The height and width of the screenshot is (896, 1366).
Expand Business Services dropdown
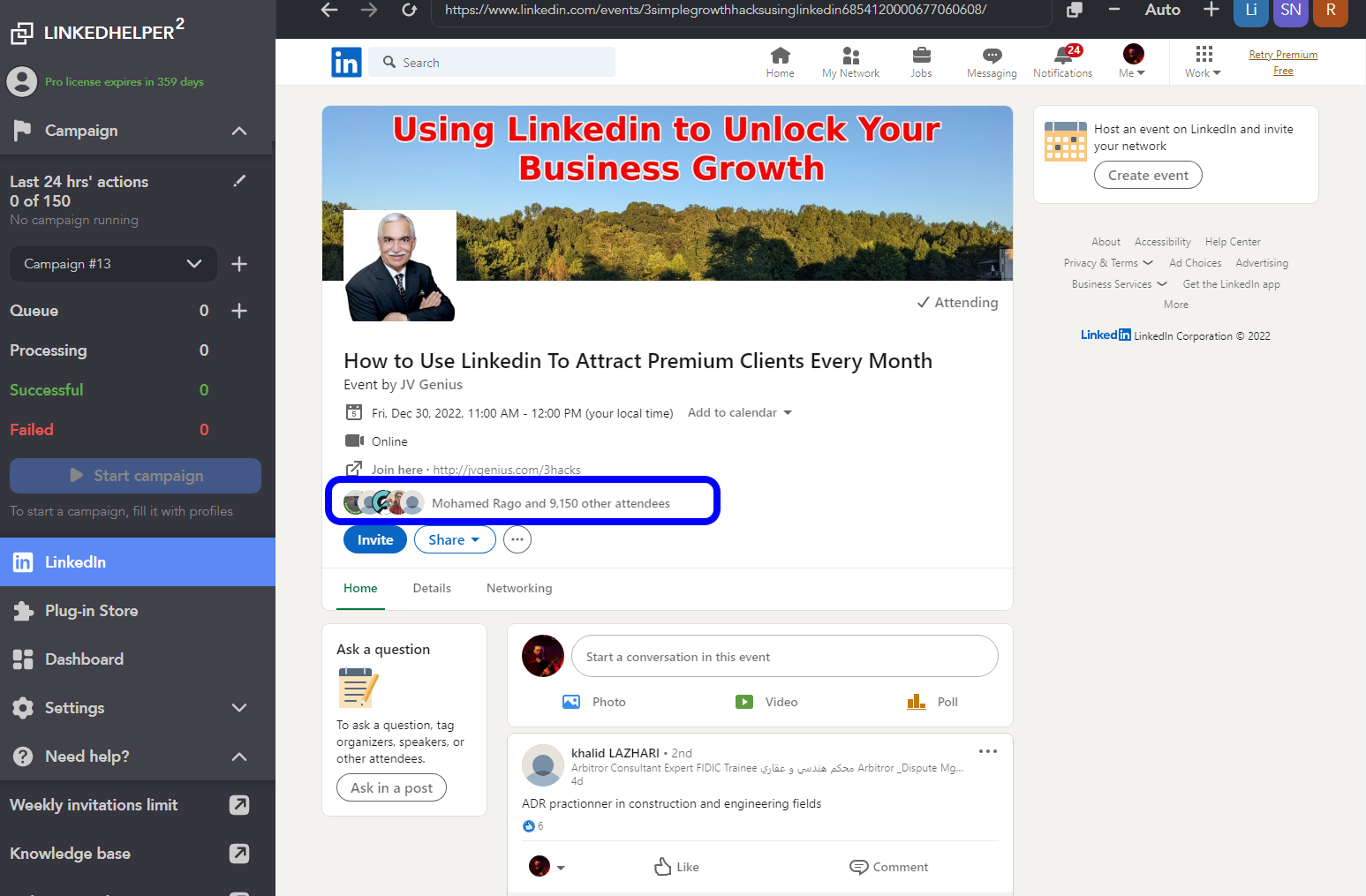click(1120, 284)
